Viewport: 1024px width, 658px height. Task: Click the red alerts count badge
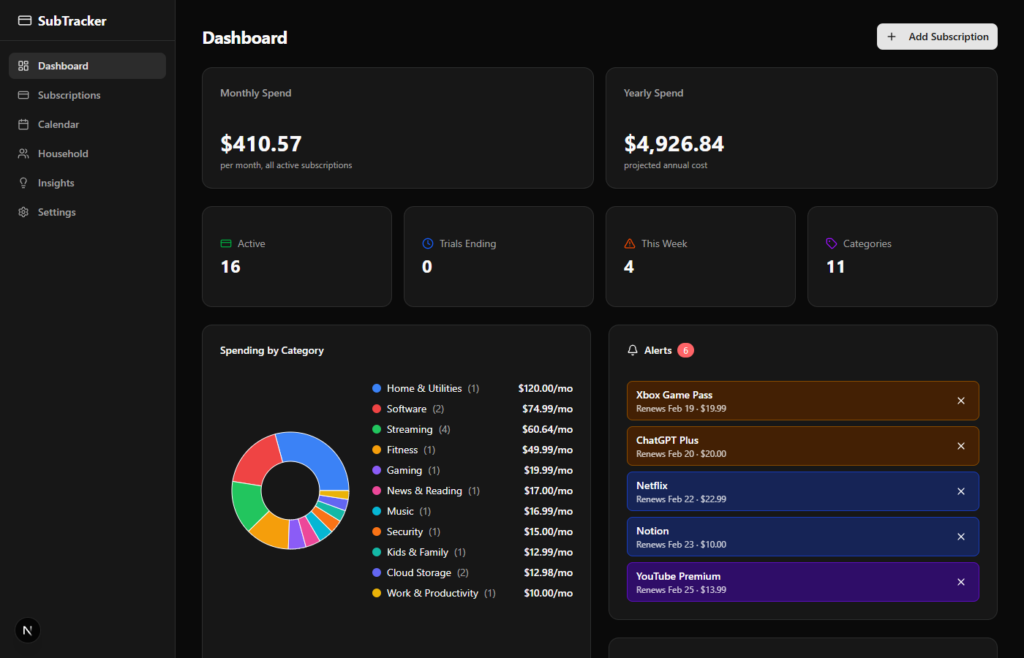tap(686, 350)
